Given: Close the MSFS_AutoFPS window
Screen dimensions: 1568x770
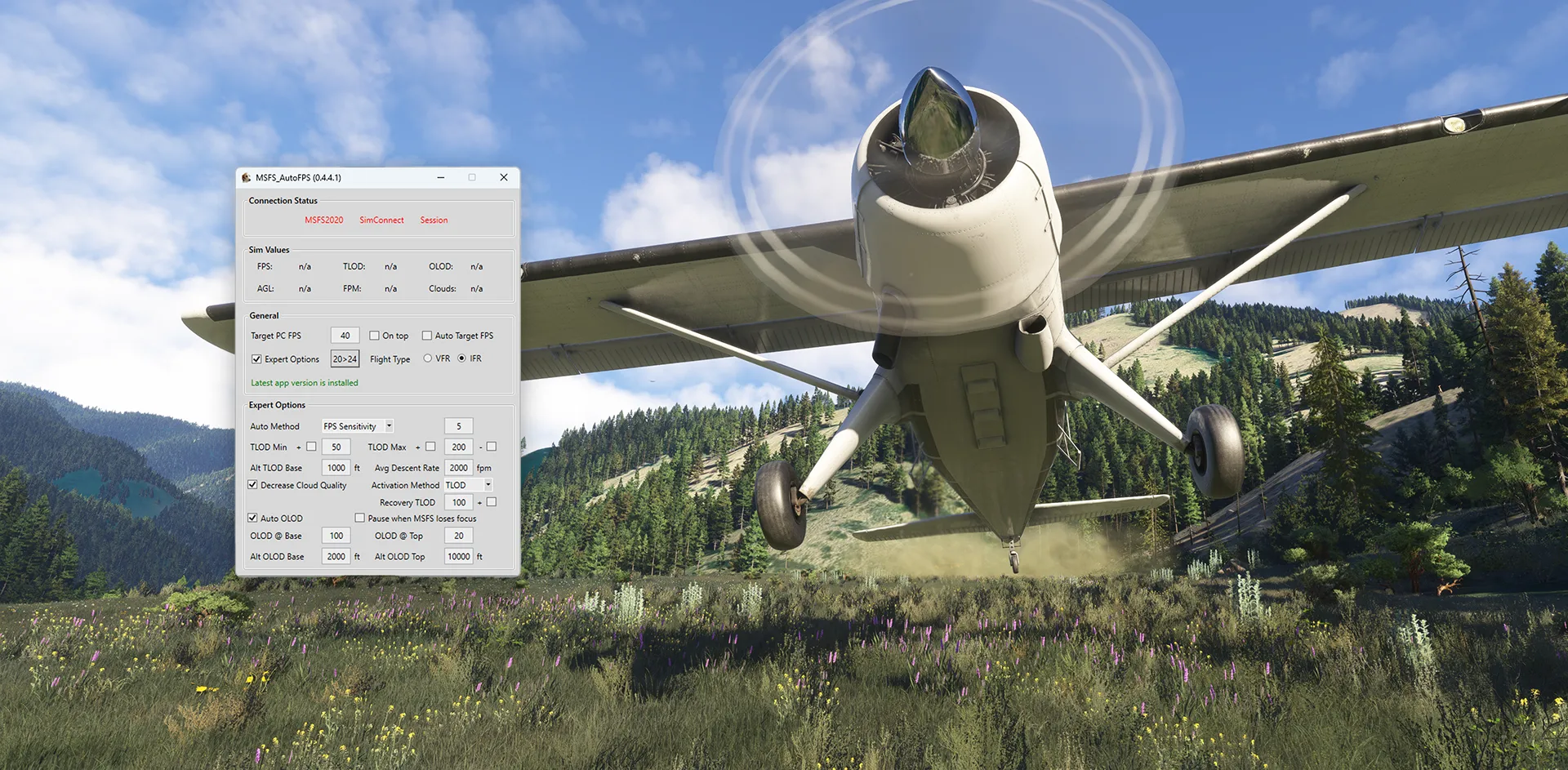Looking at the screenshot, I should tap(504, 177).
